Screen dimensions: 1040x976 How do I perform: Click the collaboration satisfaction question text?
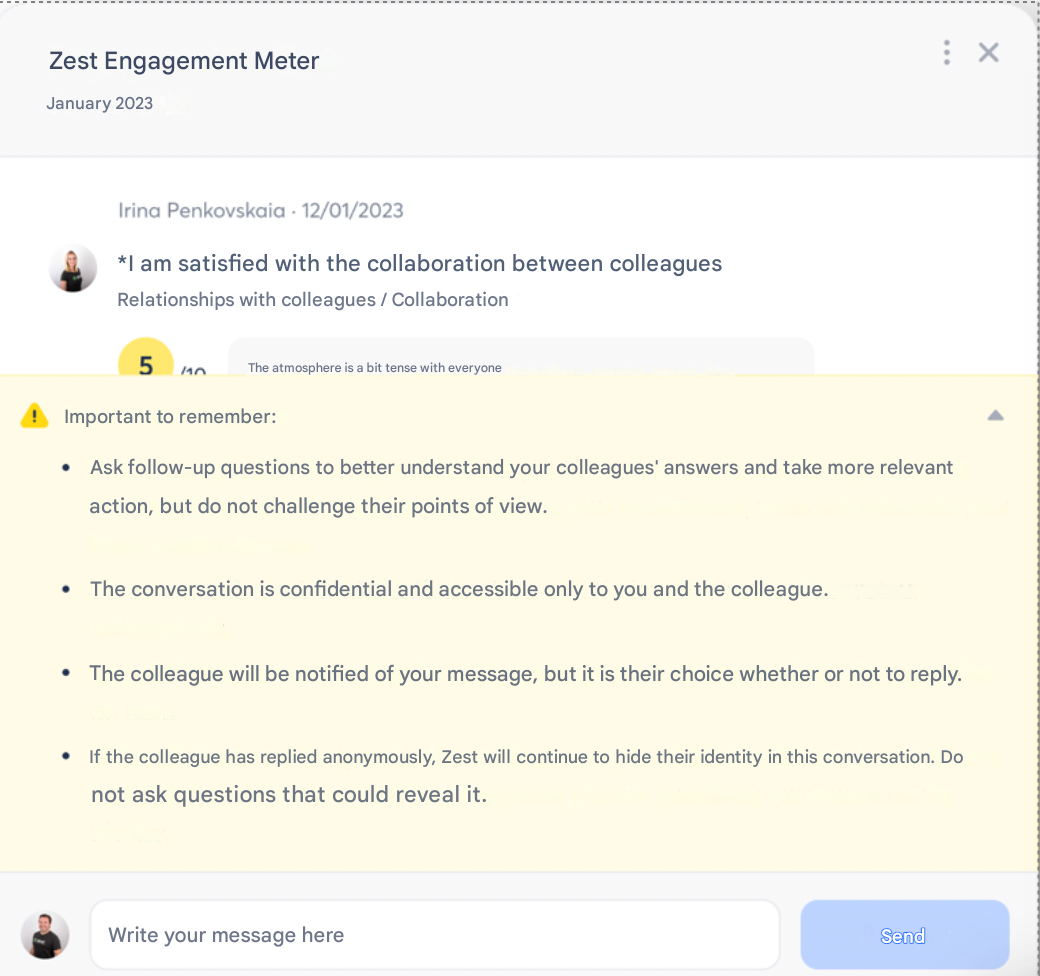[420, 264]
